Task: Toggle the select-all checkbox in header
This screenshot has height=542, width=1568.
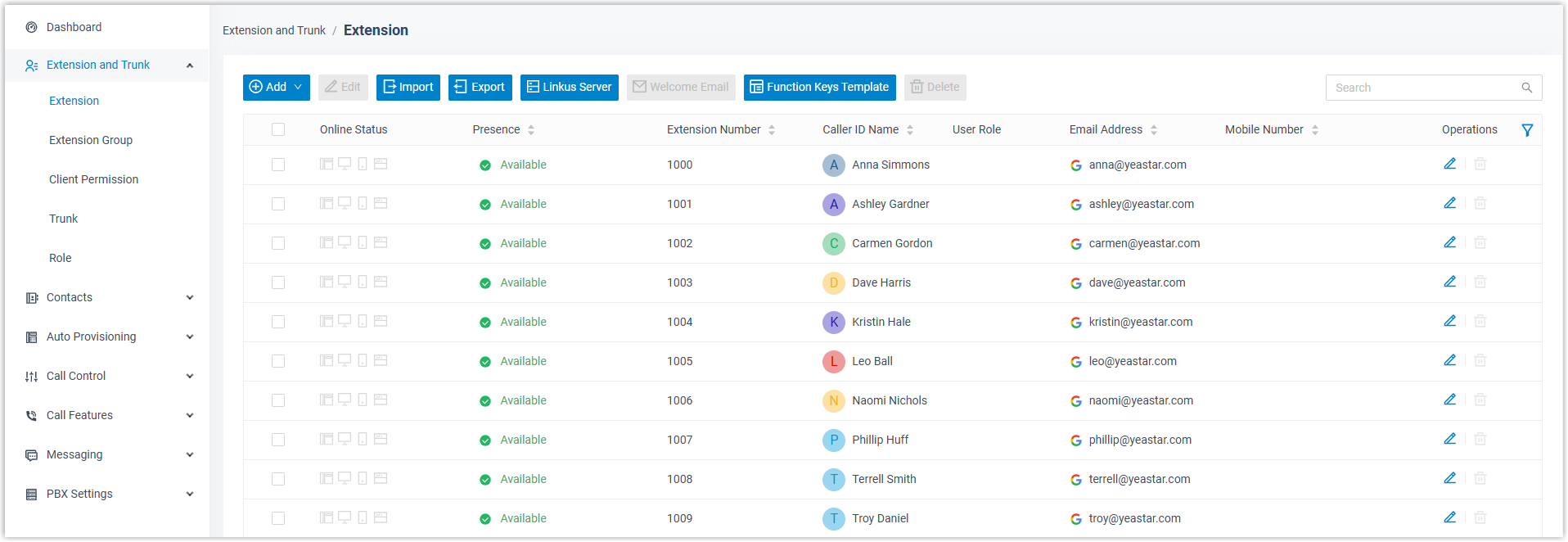Action: click(x=278, y=129)
